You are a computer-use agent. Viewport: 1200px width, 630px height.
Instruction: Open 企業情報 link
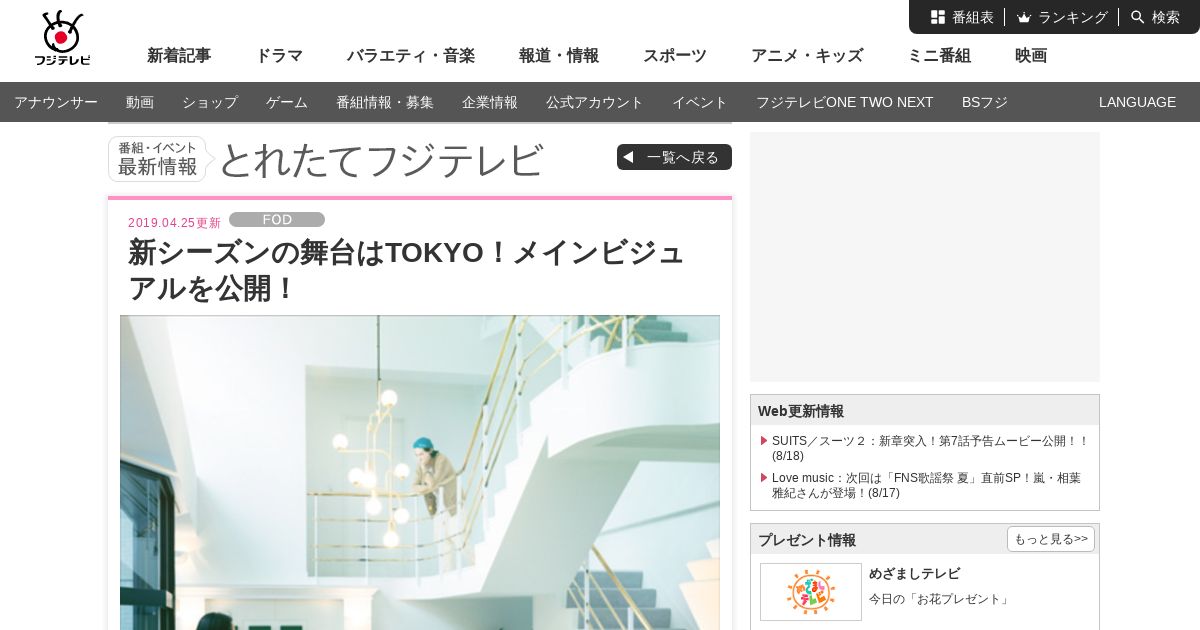pos(490,102)
